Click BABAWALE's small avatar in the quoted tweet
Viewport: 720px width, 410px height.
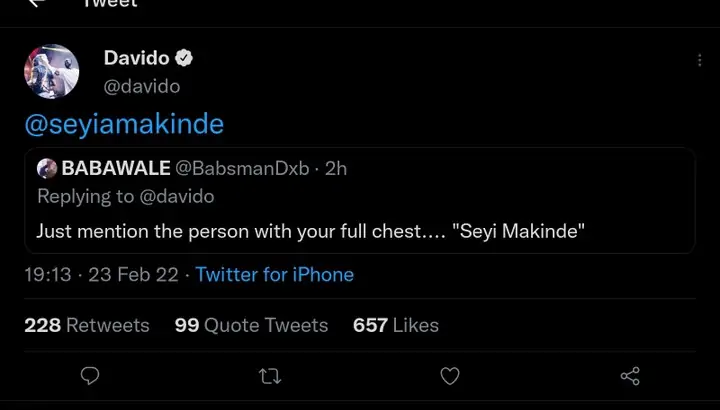[x=47, y=169]
